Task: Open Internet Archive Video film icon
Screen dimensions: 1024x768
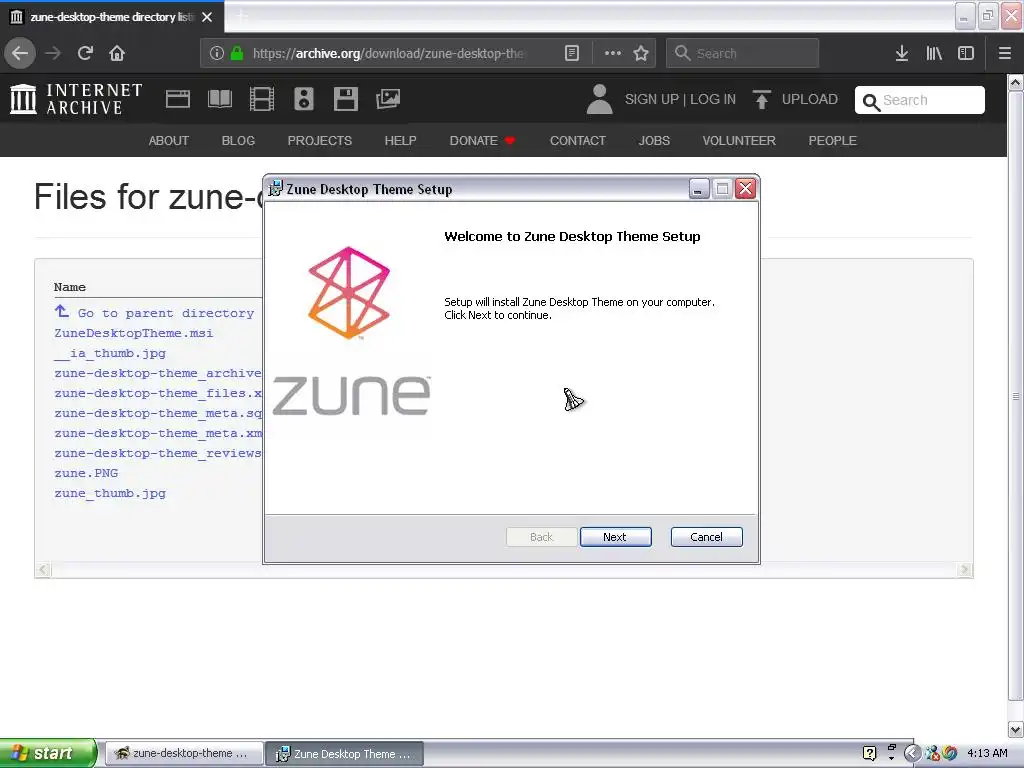Action: 262,99
